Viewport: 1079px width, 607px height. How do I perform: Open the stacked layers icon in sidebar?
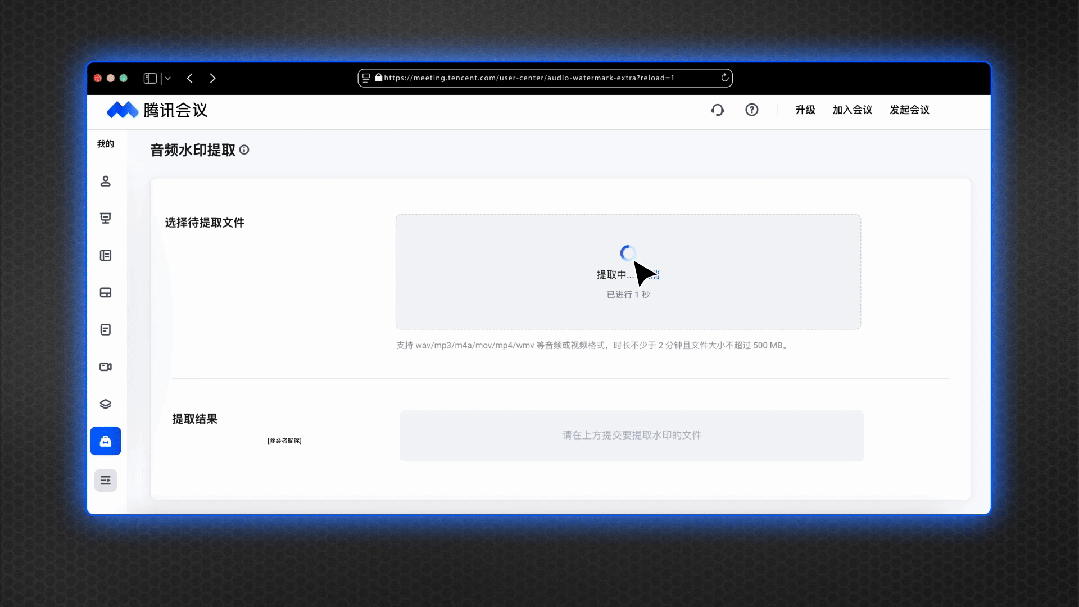click(105, 404)
